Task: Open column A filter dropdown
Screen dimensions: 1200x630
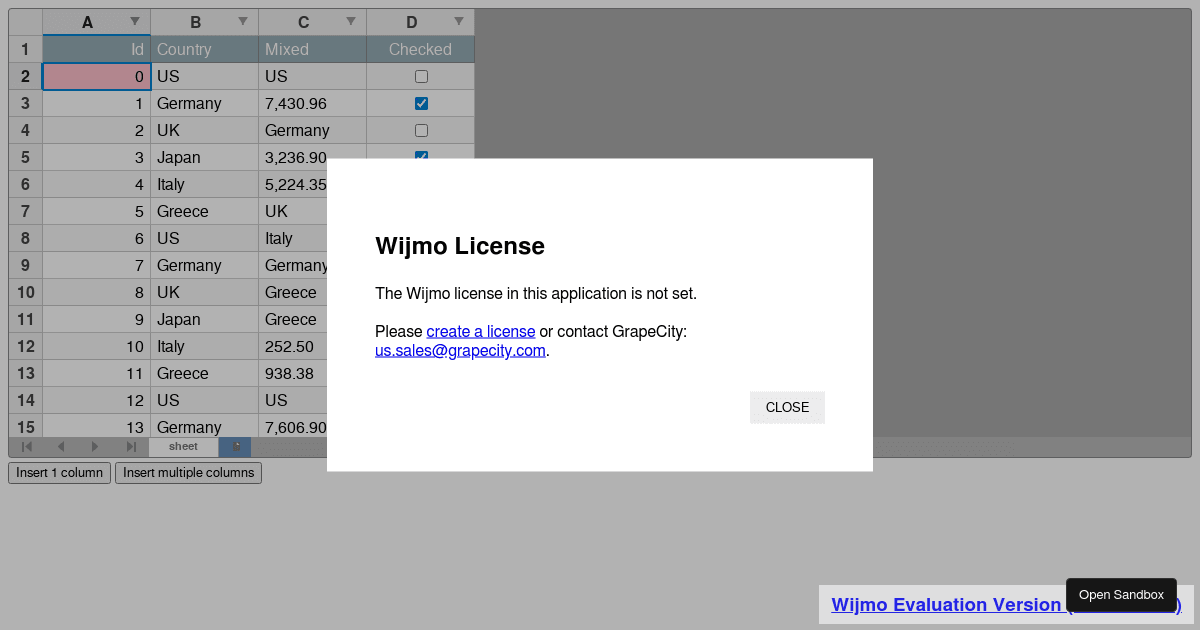Action: (135, 22)
